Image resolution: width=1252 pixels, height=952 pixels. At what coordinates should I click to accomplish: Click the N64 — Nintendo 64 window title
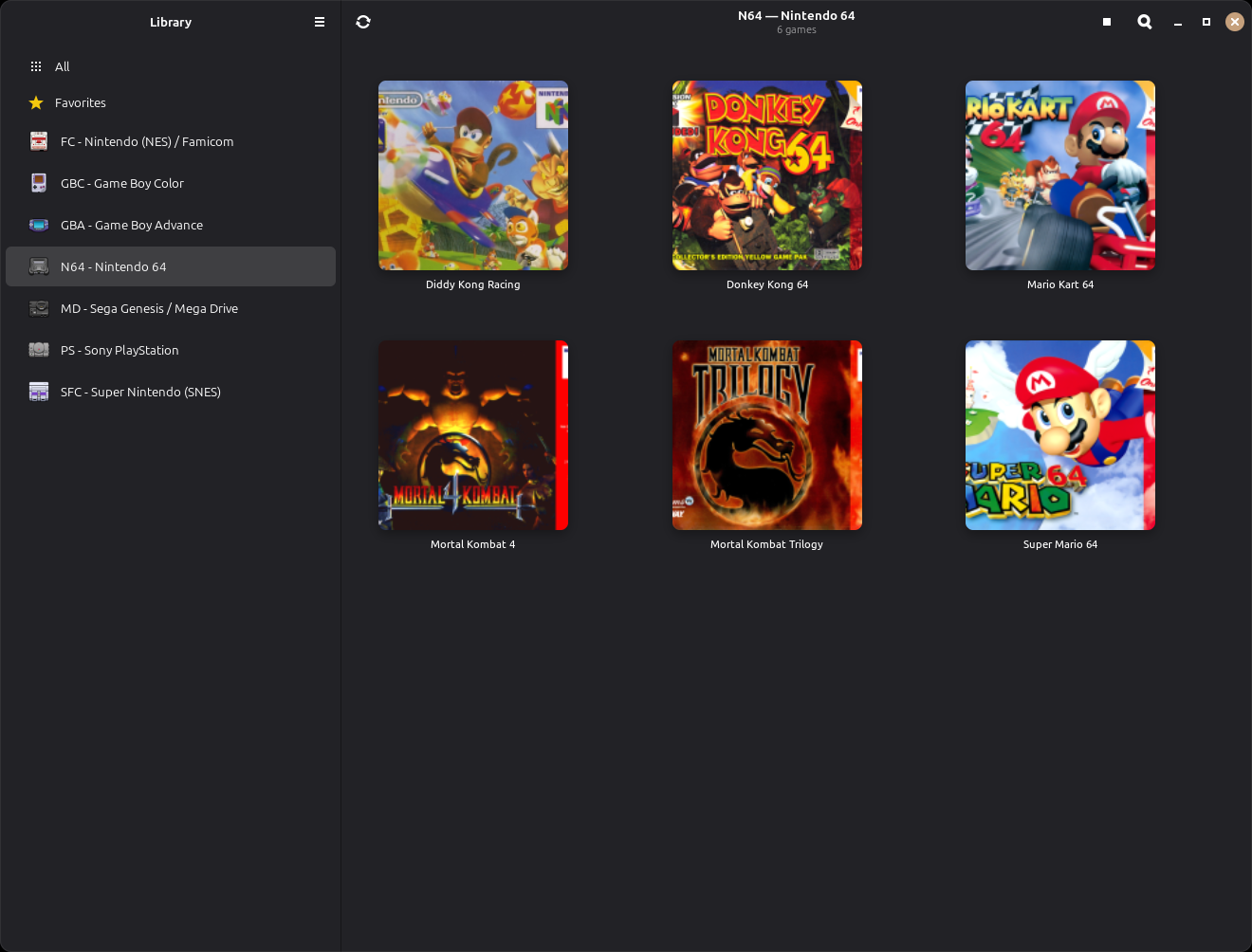[x=797, y=15]
